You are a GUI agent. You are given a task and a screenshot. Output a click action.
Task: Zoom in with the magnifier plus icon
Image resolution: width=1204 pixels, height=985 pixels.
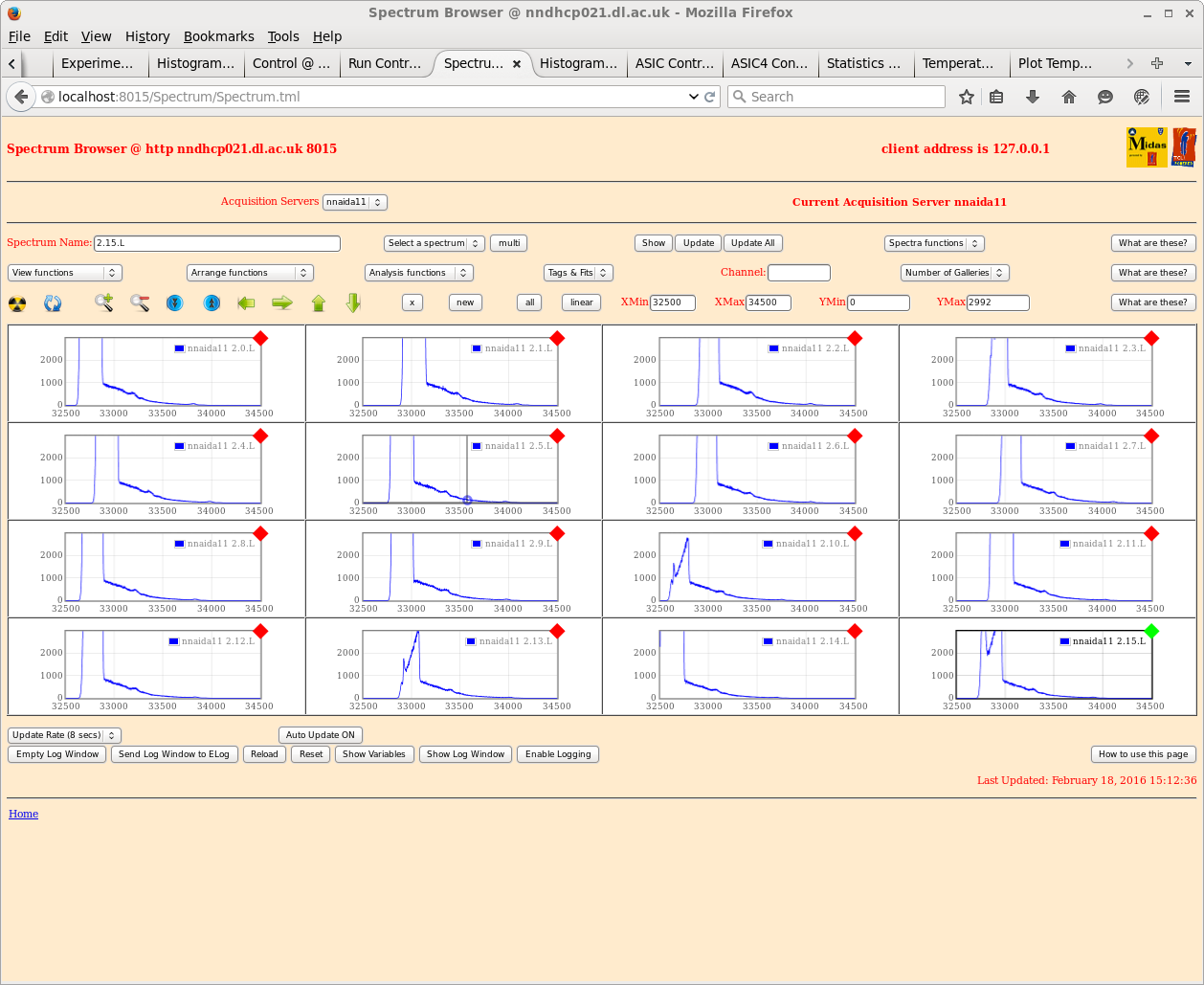point(104,303)
